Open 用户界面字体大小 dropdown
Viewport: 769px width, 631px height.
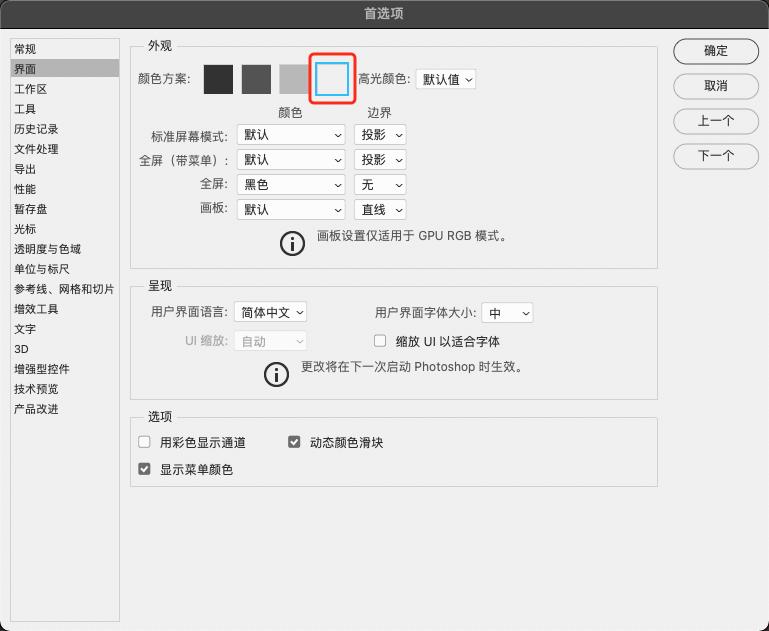point(507,313)
